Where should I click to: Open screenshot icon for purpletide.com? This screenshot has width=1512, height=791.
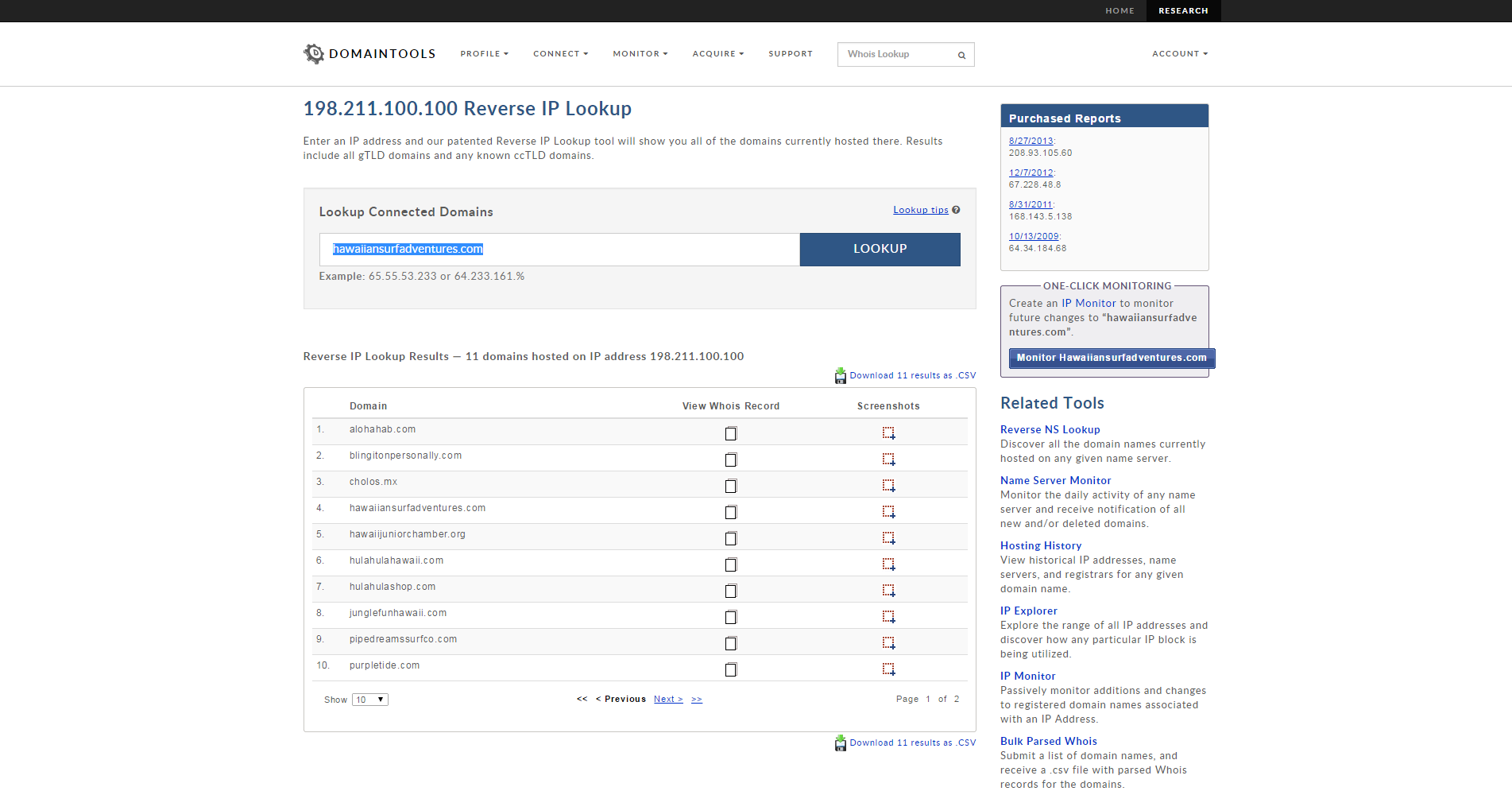point(888,669)
